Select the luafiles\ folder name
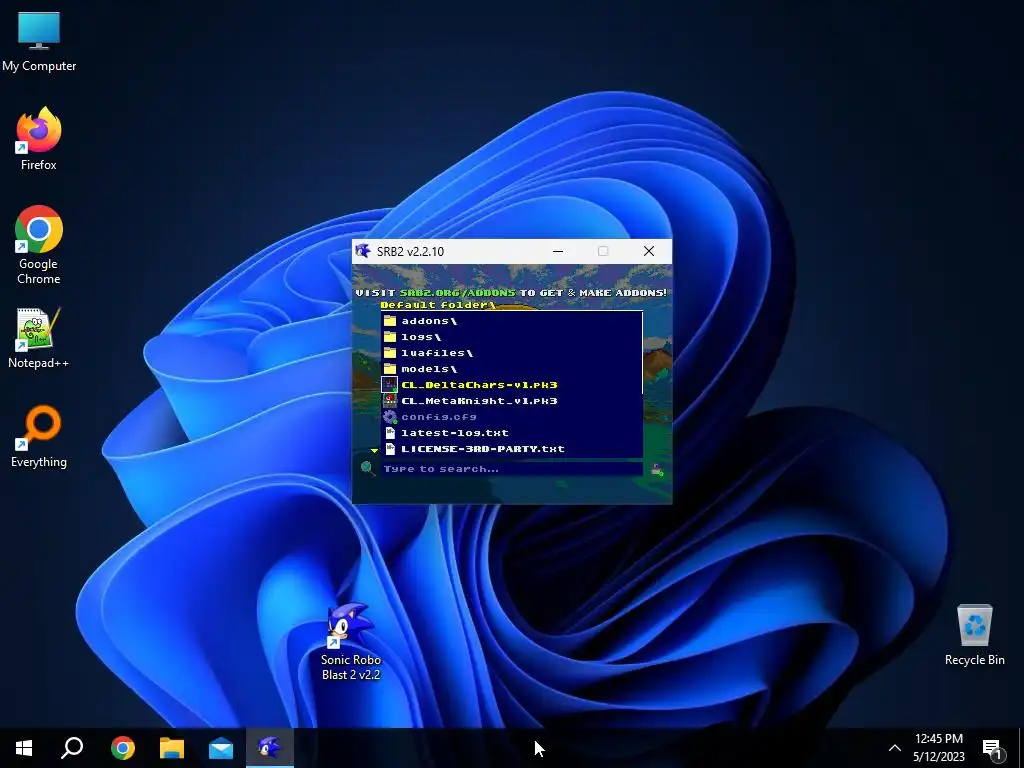 (x=437, y=353)
